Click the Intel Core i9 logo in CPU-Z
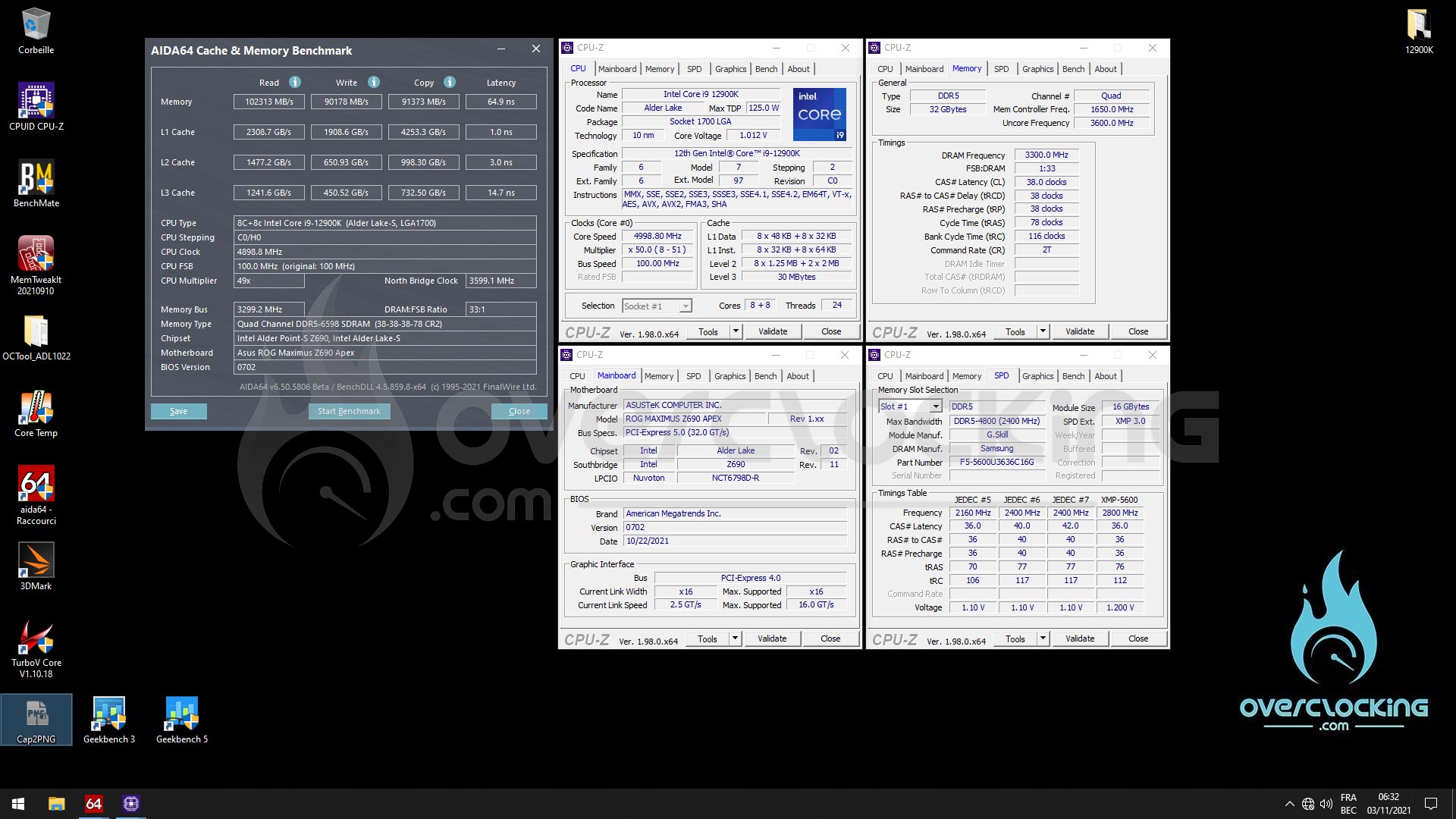 click(820, 115)
